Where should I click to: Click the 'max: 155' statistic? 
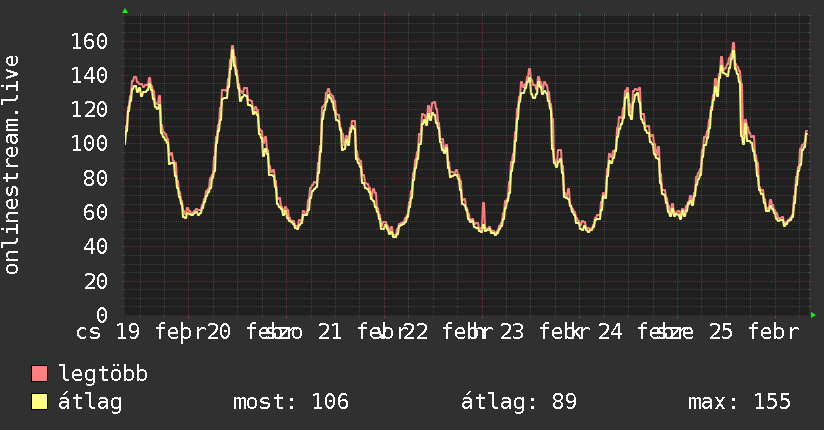[x=739, y=402]
